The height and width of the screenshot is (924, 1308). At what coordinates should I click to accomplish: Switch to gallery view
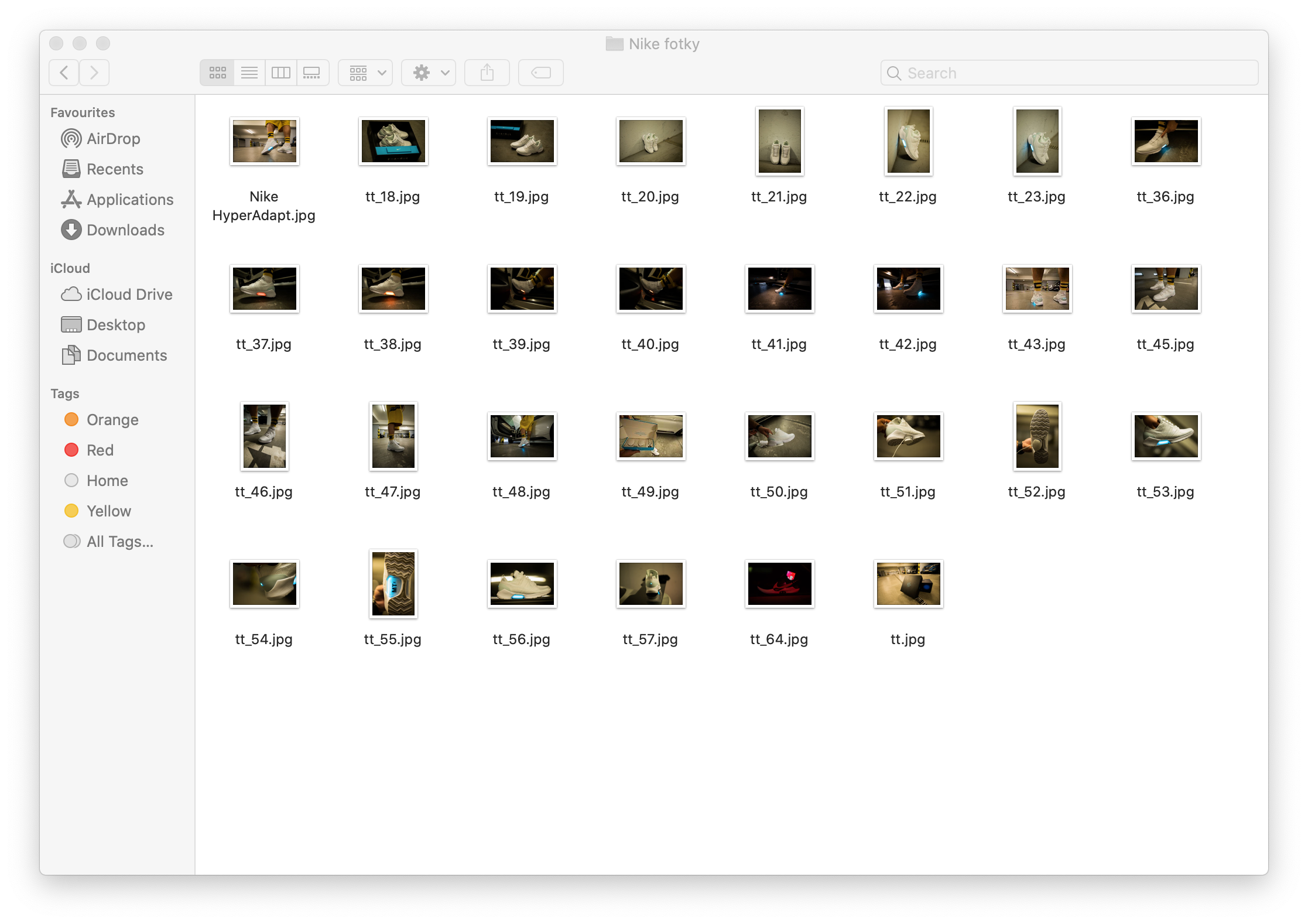click(312, 73)
